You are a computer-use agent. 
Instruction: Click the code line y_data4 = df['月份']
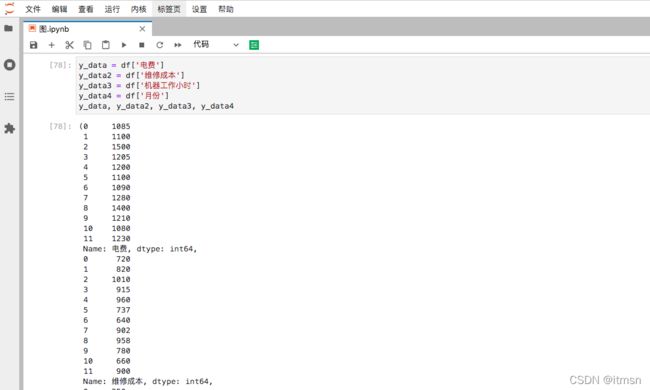pos(124,96)
